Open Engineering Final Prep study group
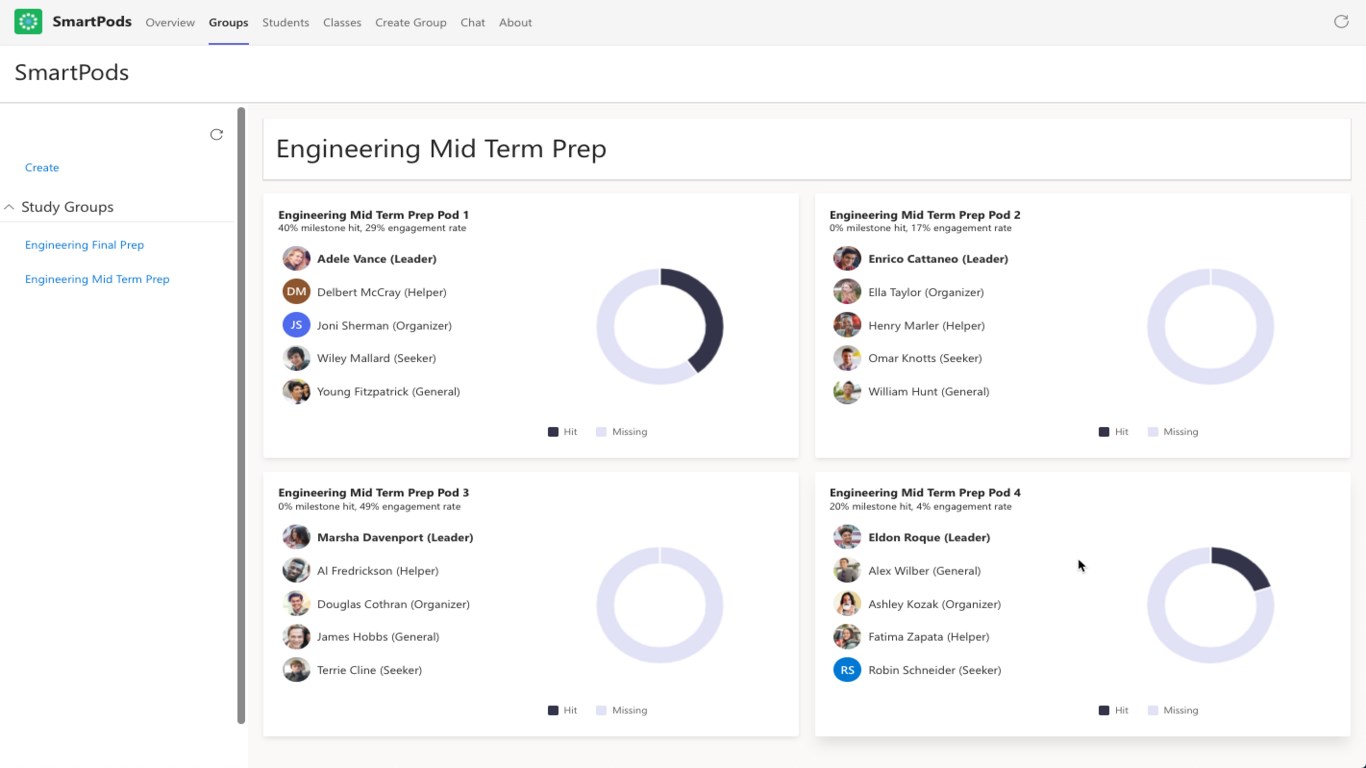The width and height of the screenshot is (1366, 768). pyautogui.click(x=84, y=245)
